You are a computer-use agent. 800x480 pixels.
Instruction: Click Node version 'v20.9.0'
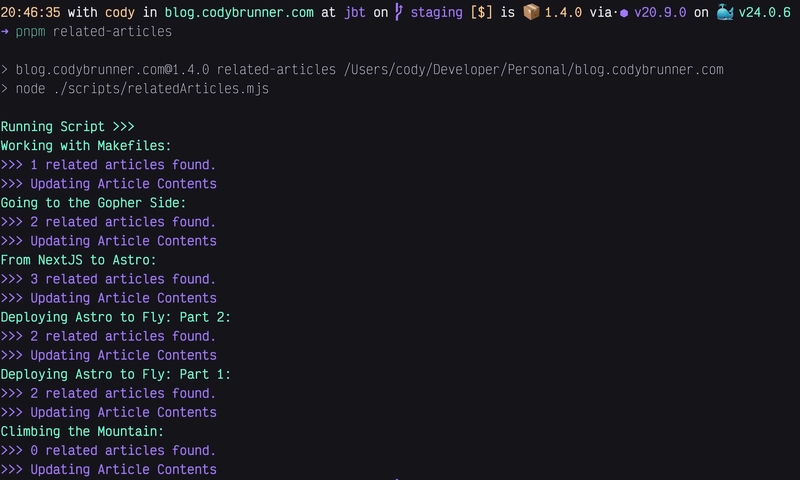coord(660,12)
